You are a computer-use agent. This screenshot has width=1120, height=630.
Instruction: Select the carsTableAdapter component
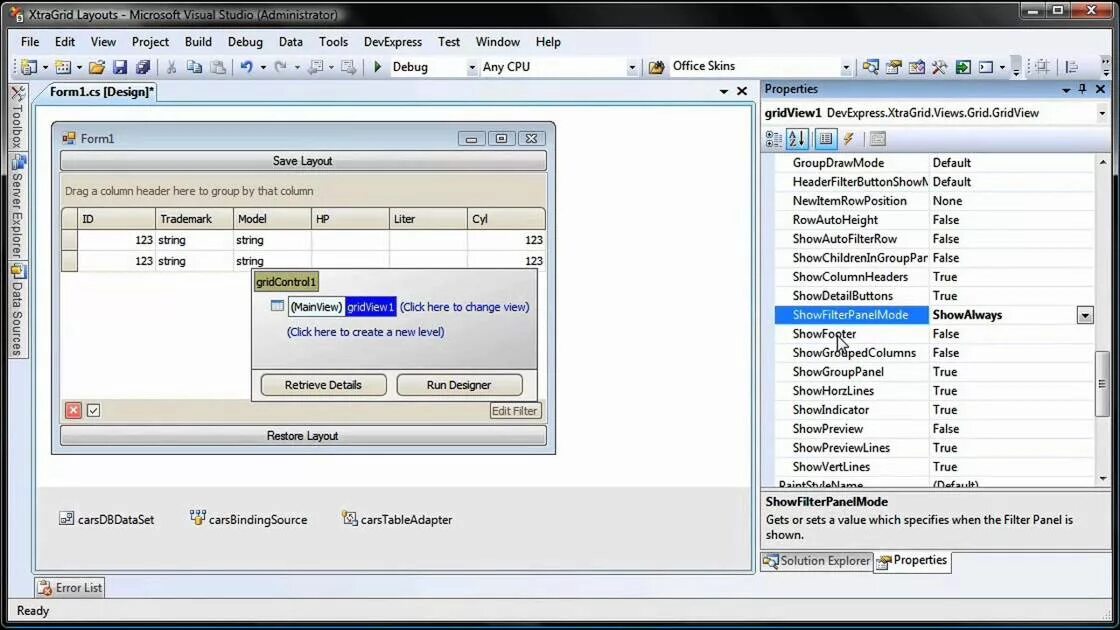point(397,519)
